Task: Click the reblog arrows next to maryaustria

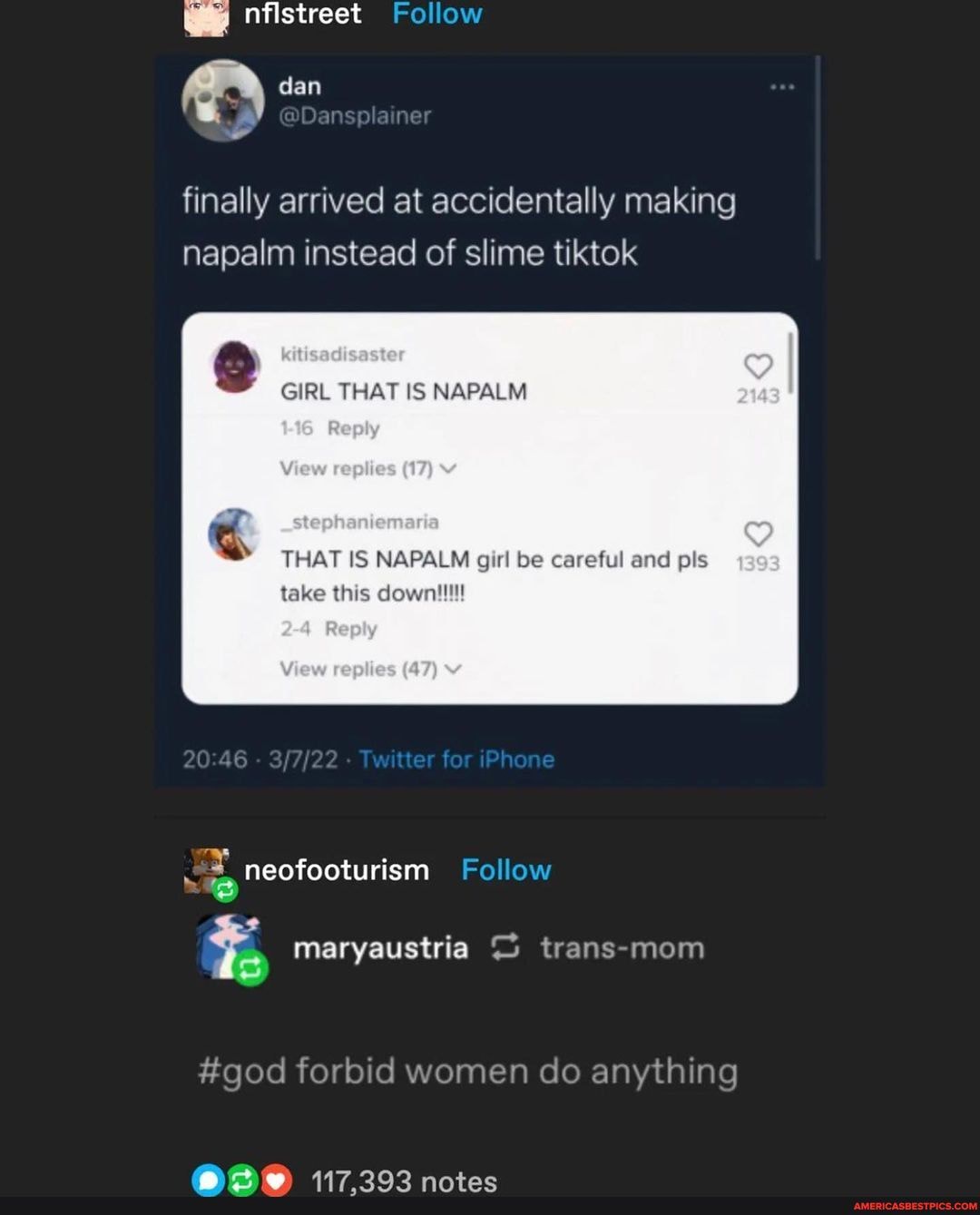Action: (x=505, y=948)
